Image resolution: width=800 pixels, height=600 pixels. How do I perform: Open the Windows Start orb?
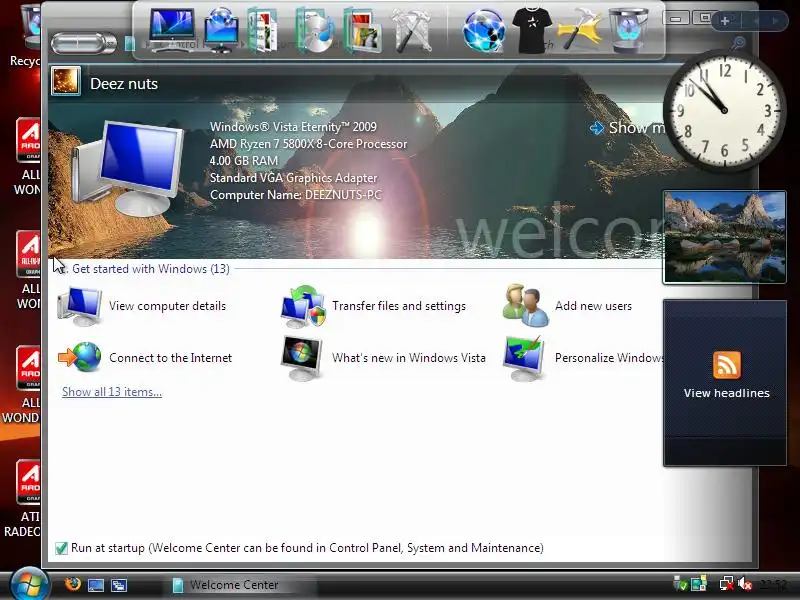28,584
